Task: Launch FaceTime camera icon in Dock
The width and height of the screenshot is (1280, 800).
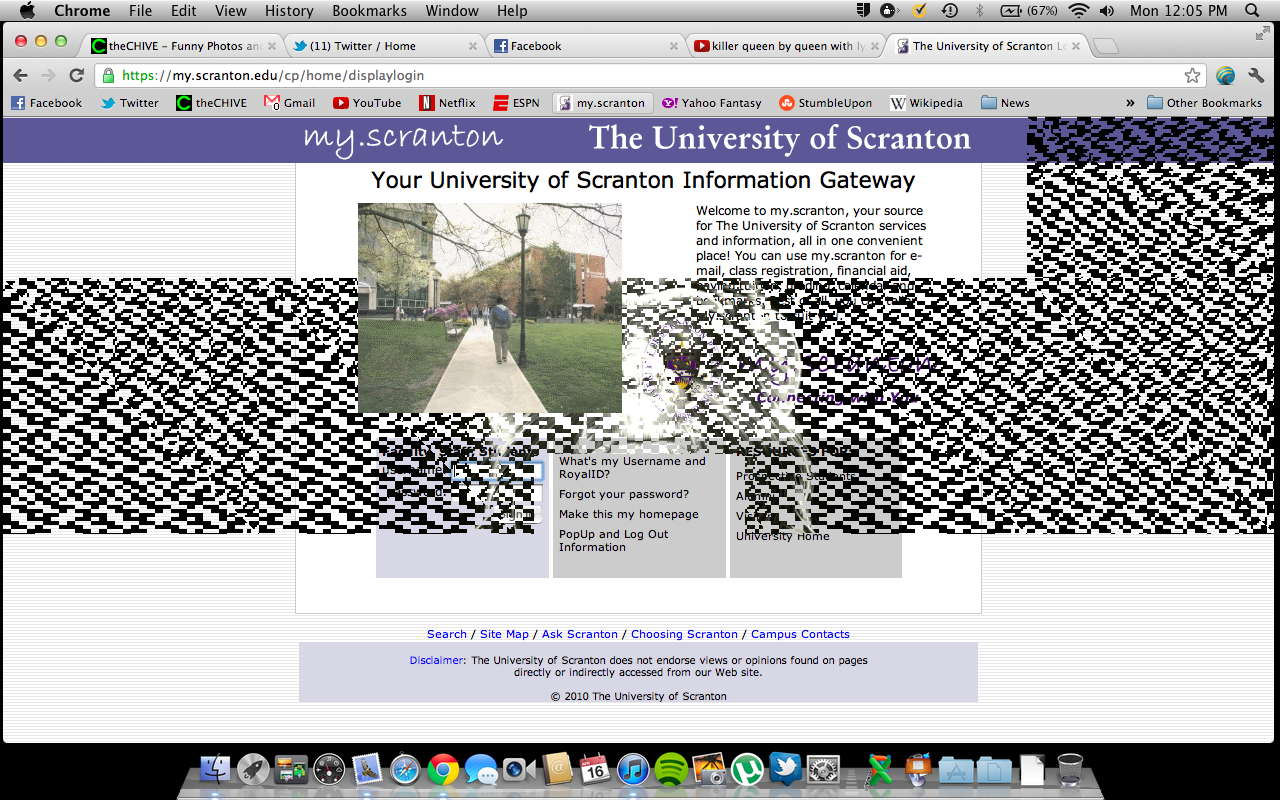Action: coord(519,768)
